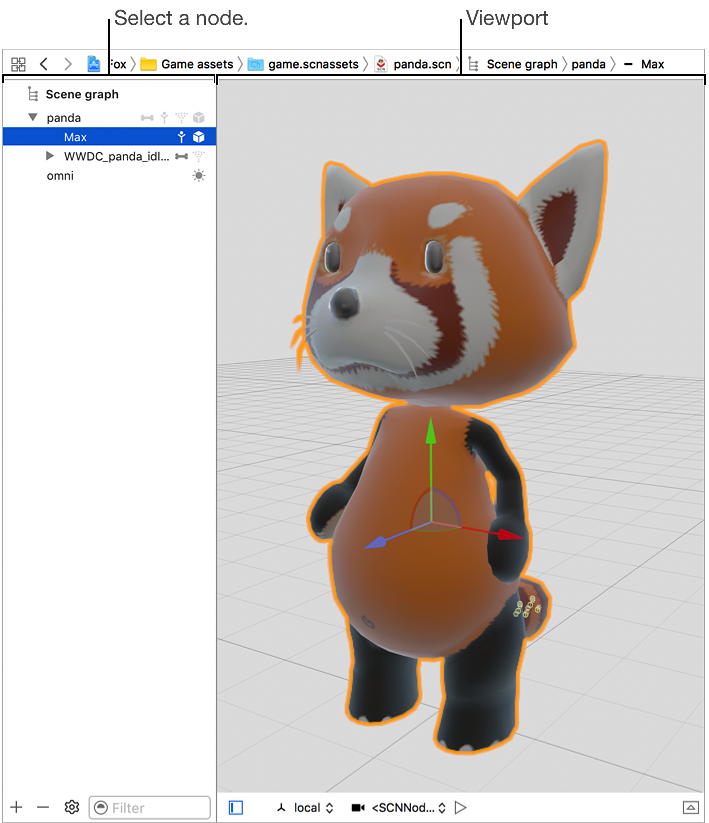Viewport: 709px width, 823px height.
Task: Add a node with the plus button
Action: (x=16, y=807)
